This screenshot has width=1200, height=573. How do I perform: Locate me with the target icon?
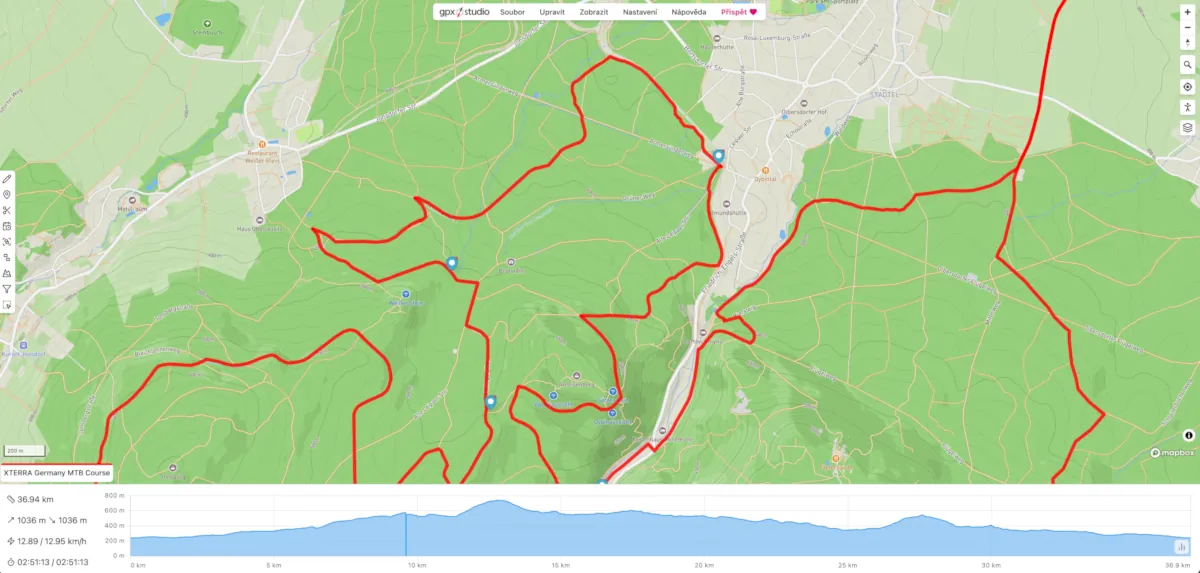(x=1187, y=87)
